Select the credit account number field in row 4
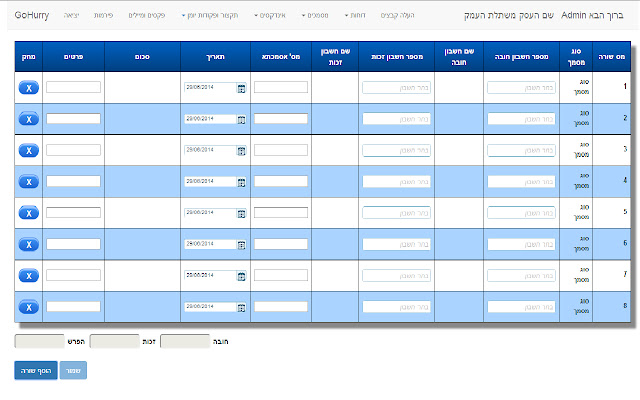This screenshot has width=640, height=400. point(396,182)
